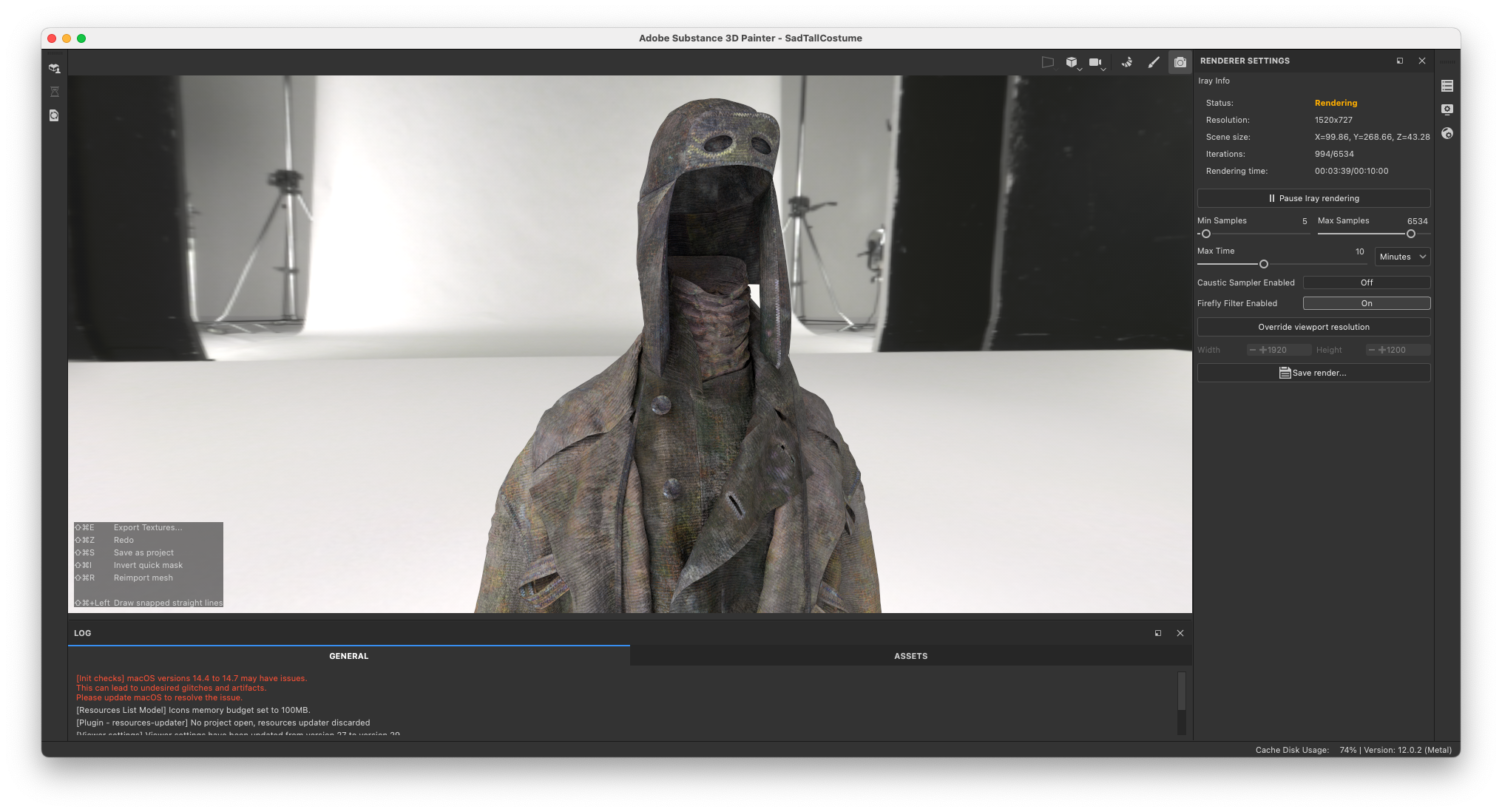Open the resources updater document icon
The height and width of the screenshot is (812, 1502).
54,115
